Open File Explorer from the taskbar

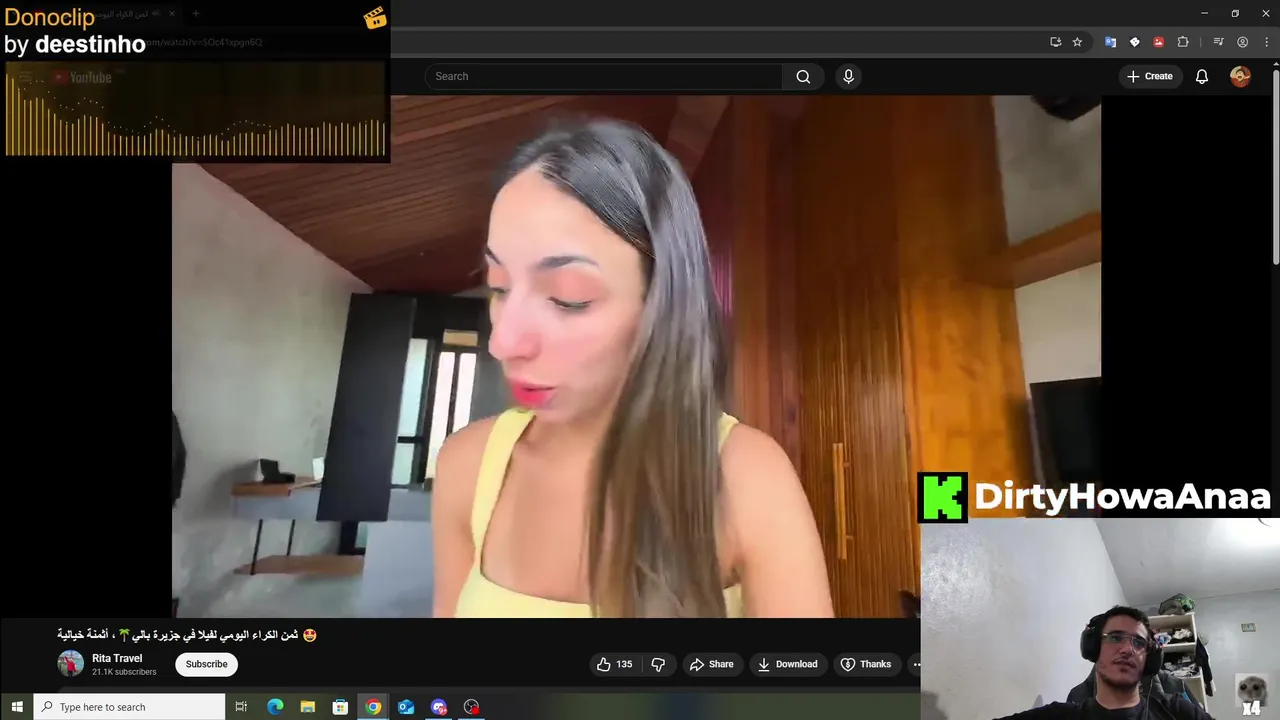click(308, 707)
